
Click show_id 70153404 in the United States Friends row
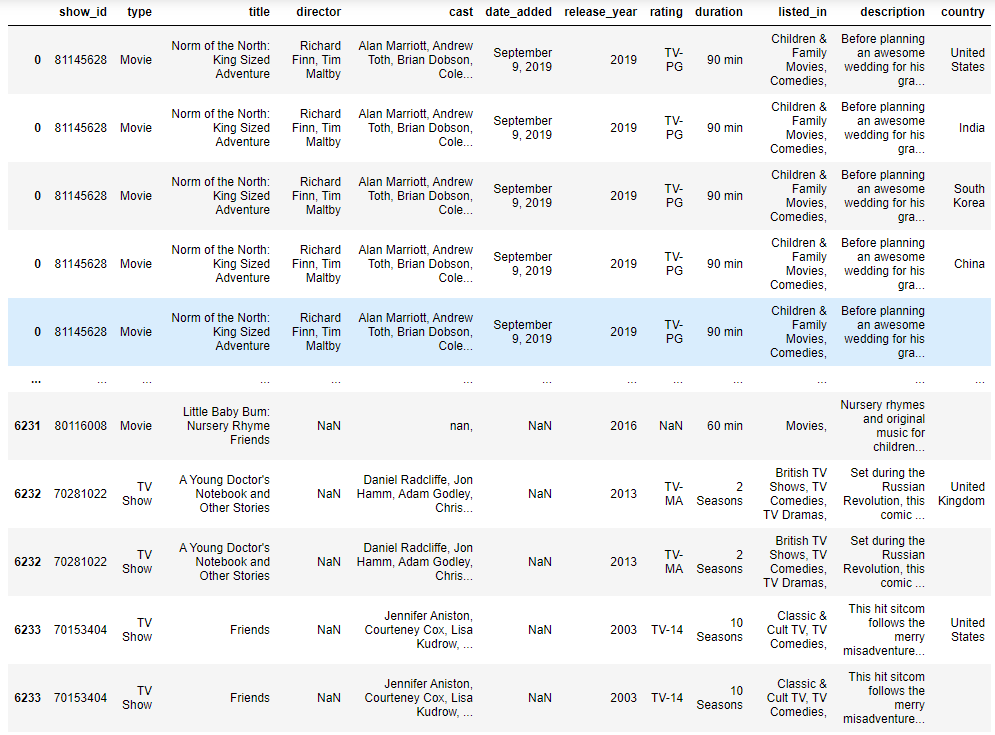coord(81,630)
